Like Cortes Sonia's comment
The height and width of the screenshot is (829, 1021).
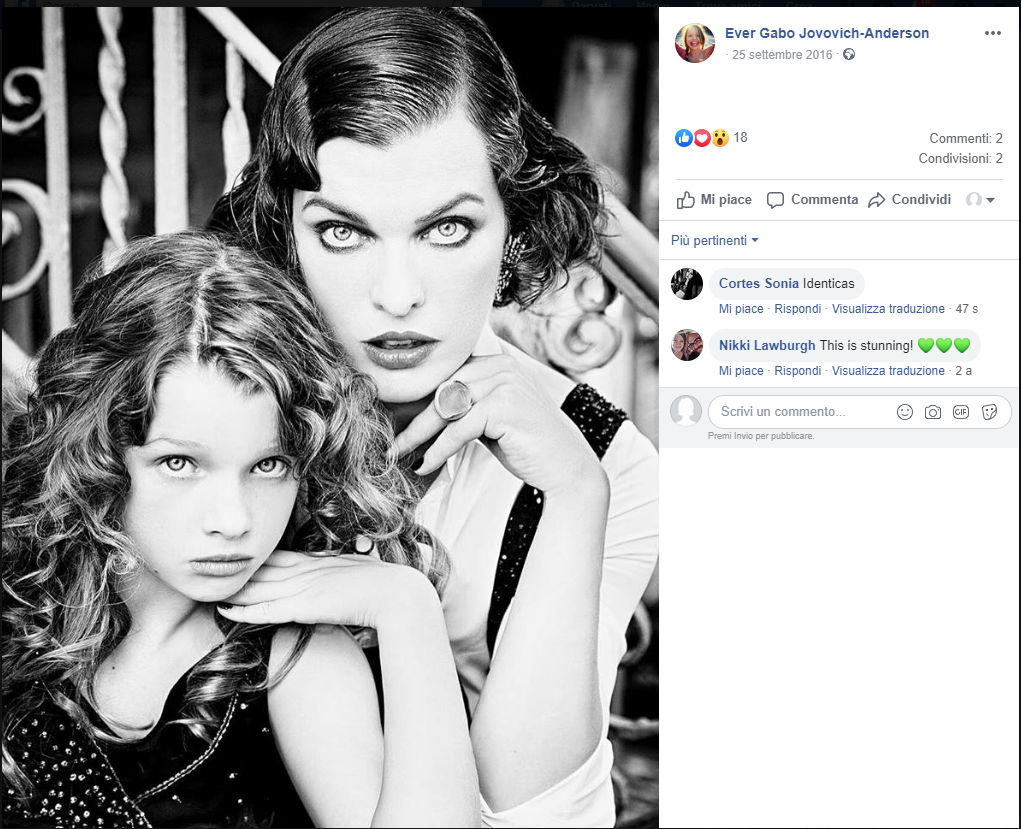point(740,309)
